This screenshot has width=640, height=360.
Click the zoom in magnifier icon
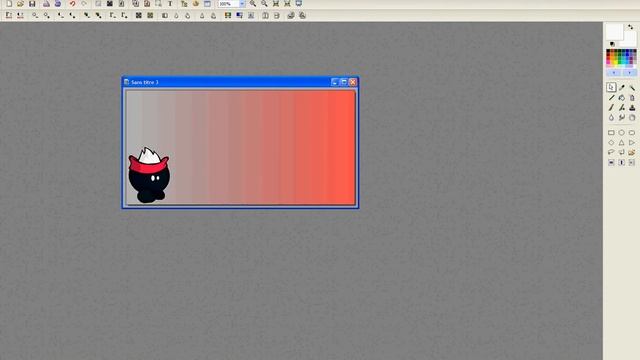pos(253,4)
